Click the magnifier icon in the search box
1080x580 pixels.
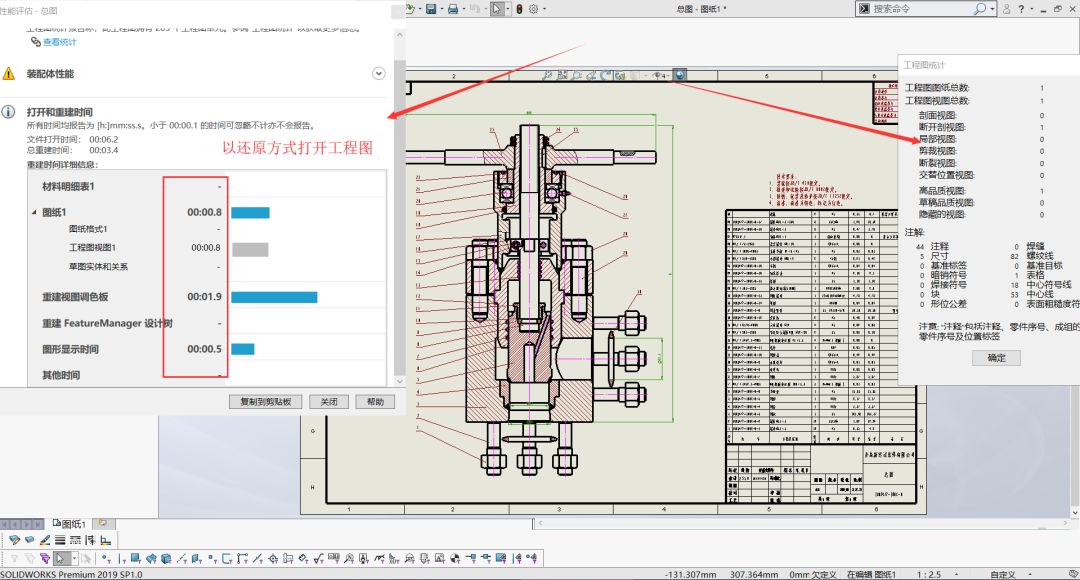[980, 9]
